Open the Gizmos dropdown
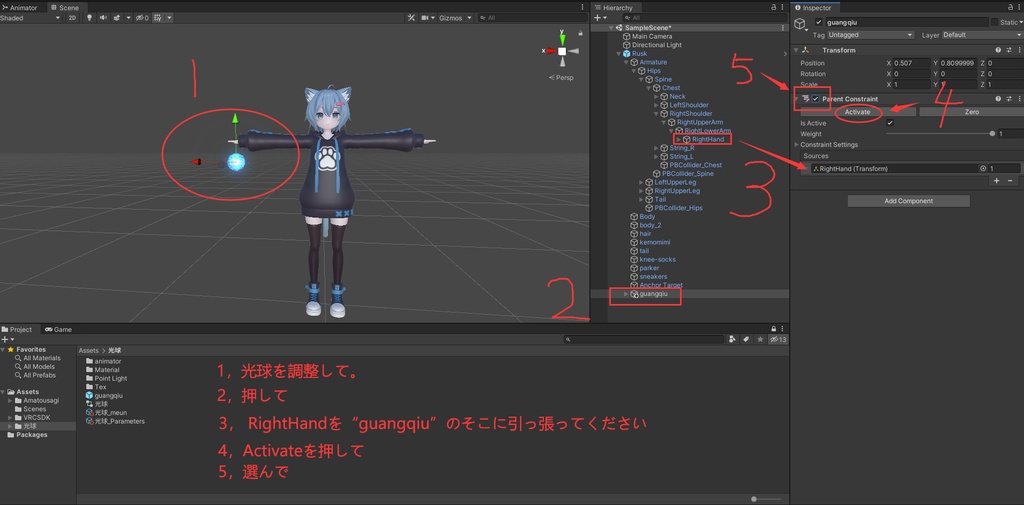The image size is (1024, 505). point(455,18)
